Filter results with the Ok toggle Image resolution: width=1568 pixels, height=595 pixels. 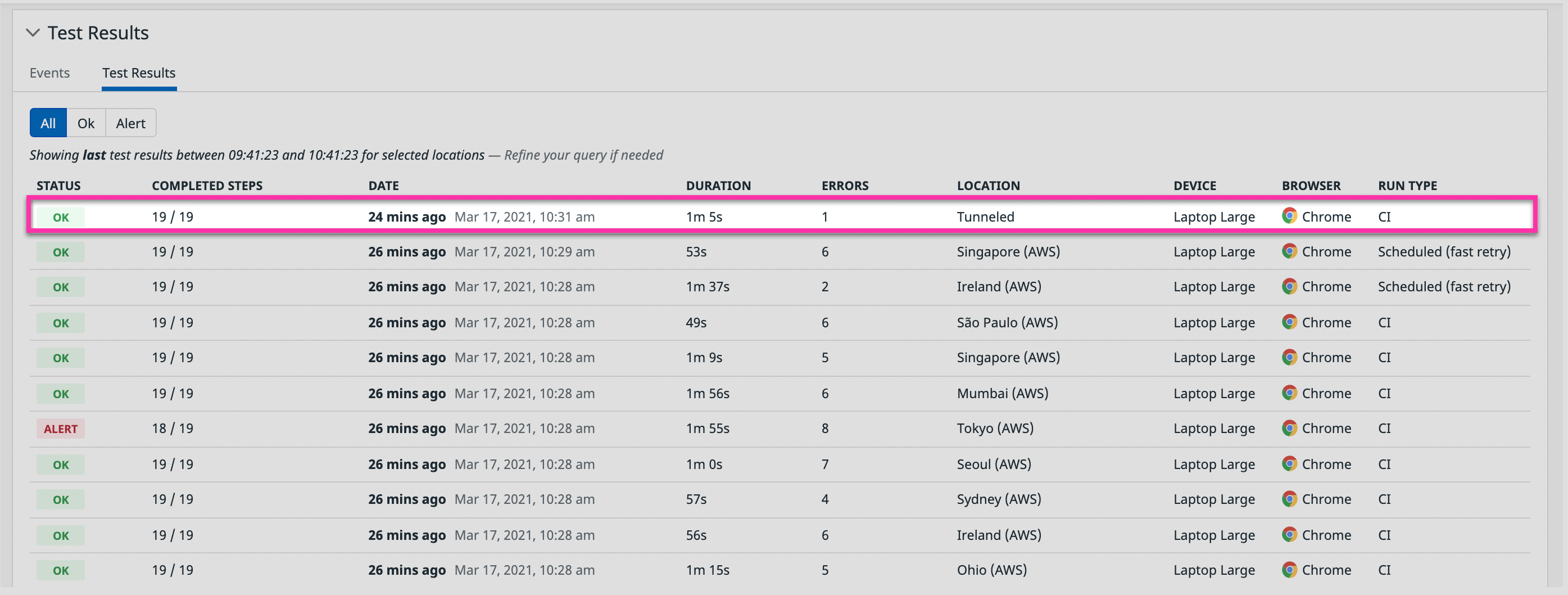[85, 123]
